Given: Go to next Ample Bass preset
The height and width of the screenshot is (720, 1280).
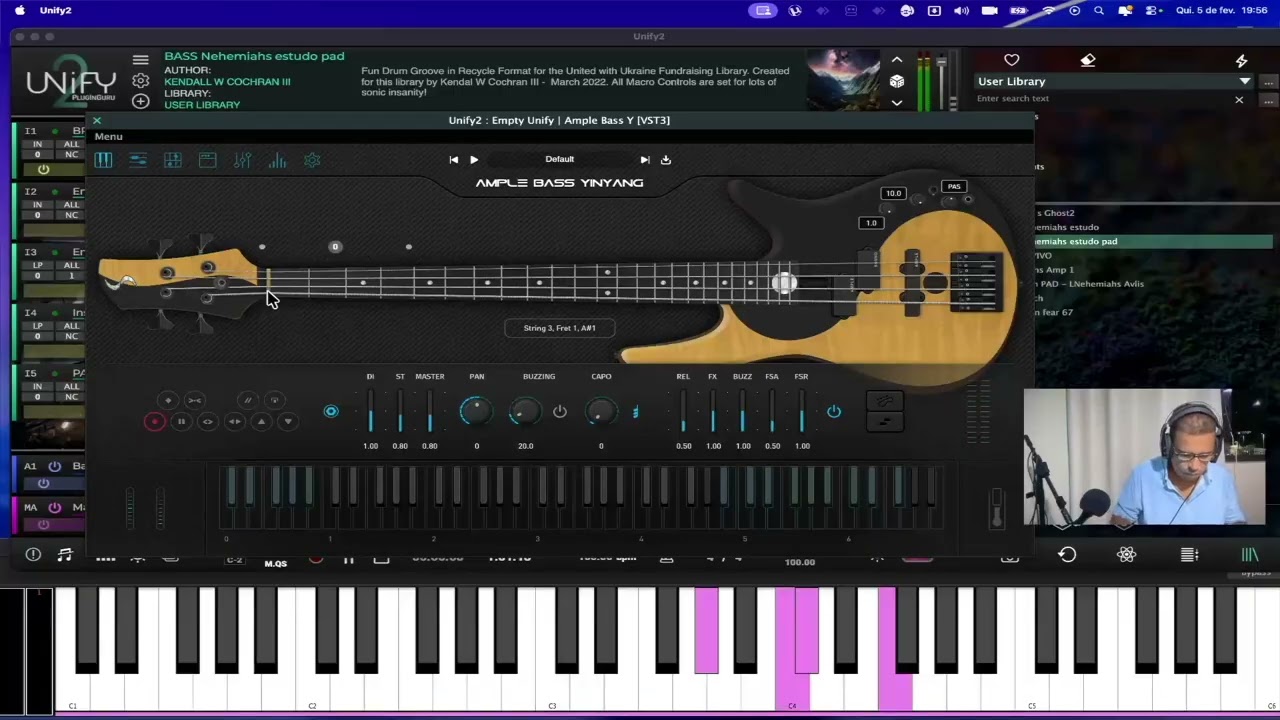Looking at the screenshot, I should point(645,159).
